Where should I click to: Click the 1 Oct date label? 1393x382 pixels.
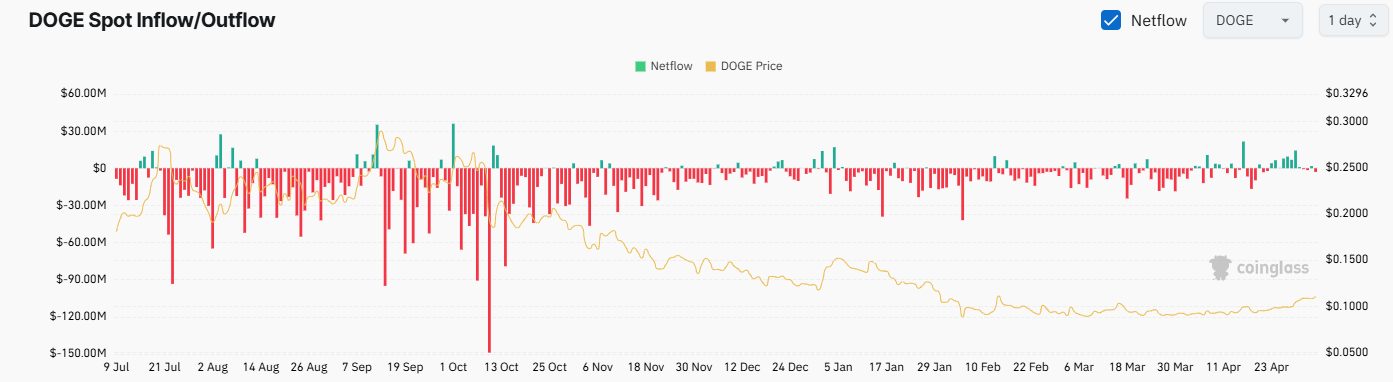click(x=453, y=368)
